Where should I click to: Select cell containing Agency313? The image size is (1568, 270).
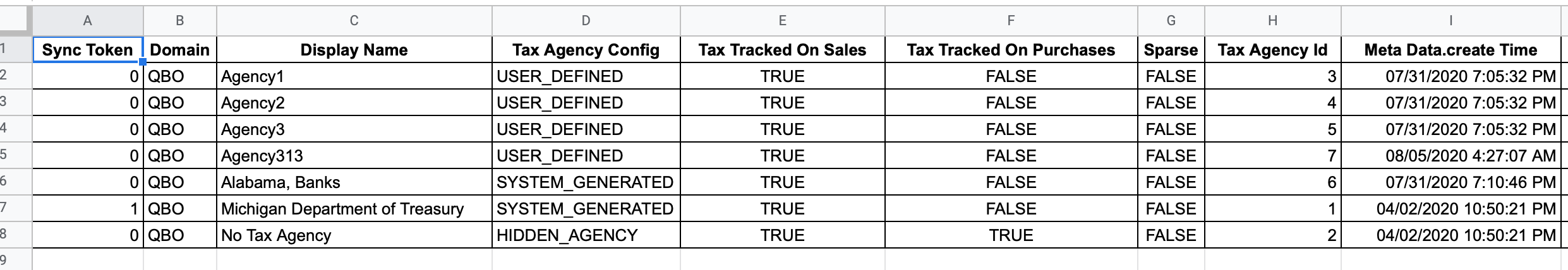pos(354,156)
